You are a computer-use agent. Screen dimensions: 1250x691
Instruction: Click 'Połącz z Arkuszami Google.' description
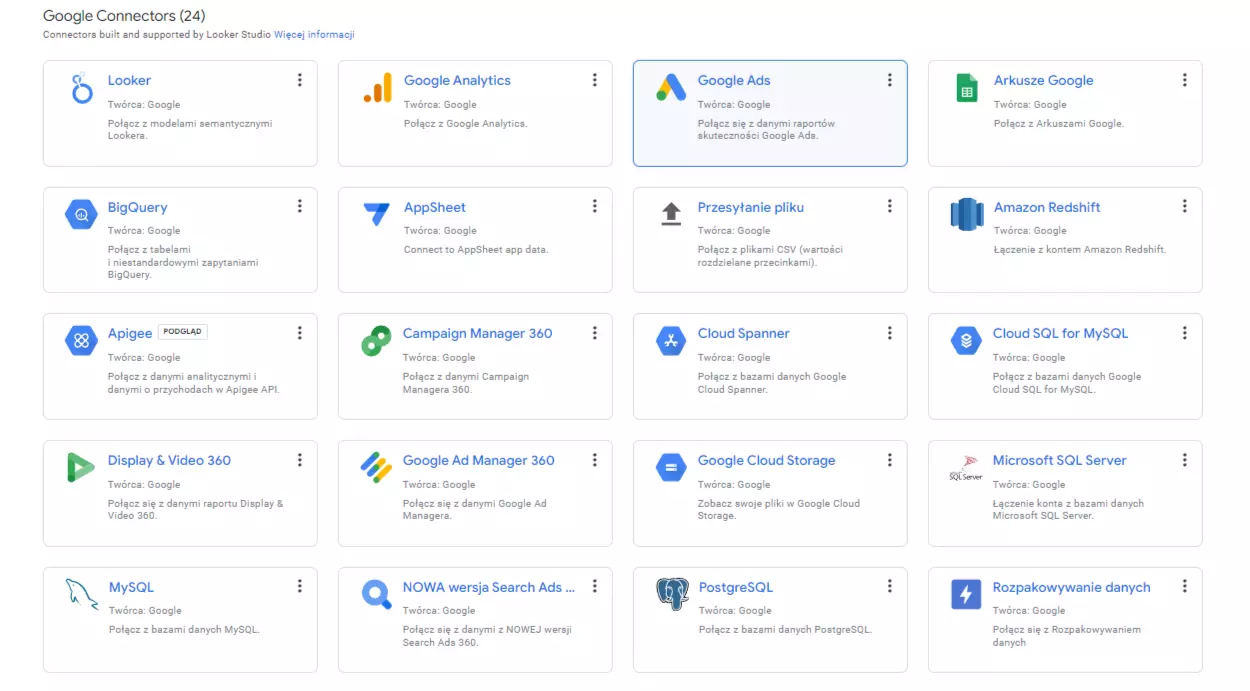click(x=1059, y=124)
